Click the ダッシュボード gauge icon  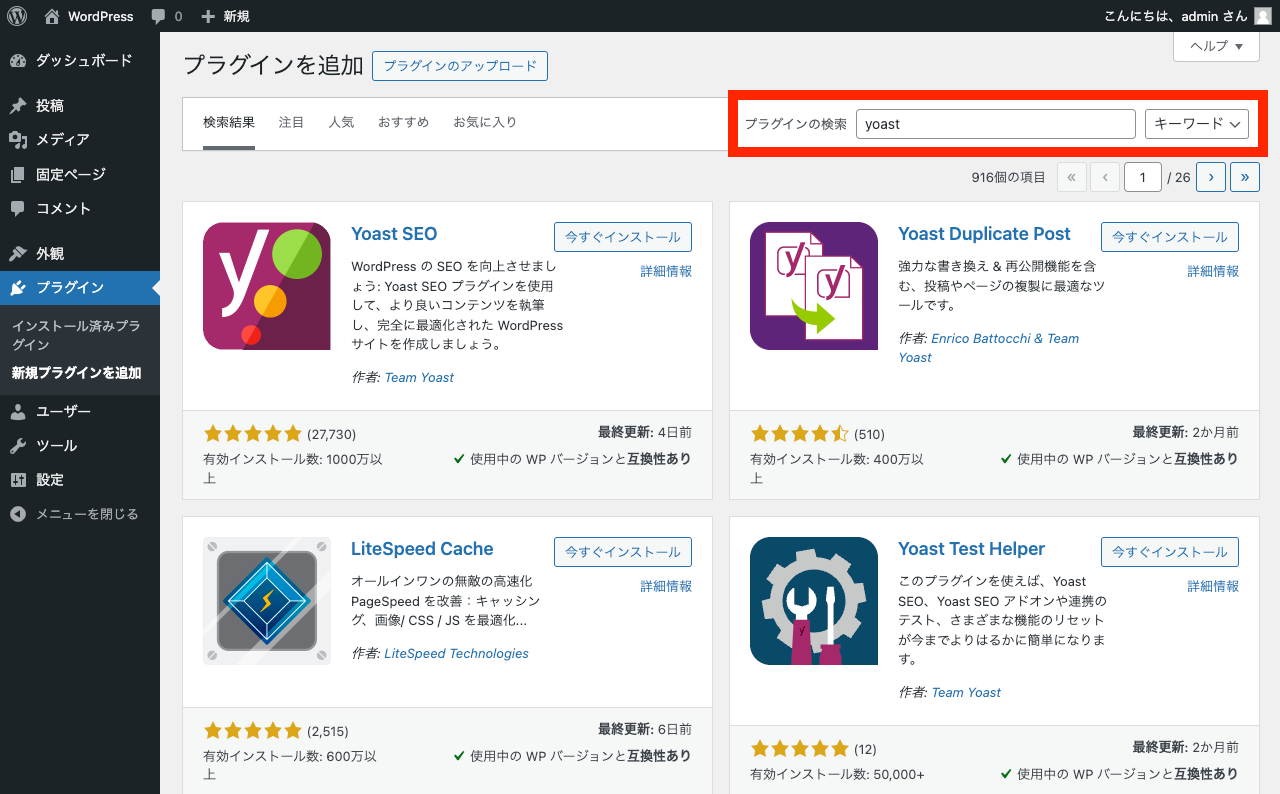[x=18, y=60]
